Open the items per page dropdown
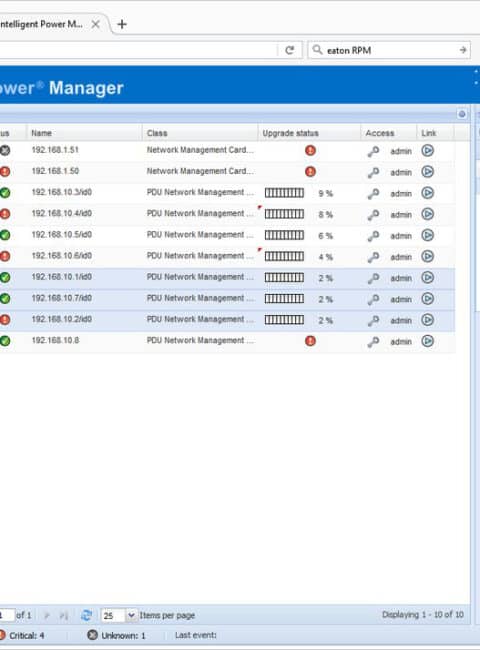 pyautogui.click(x=131, y=615)
